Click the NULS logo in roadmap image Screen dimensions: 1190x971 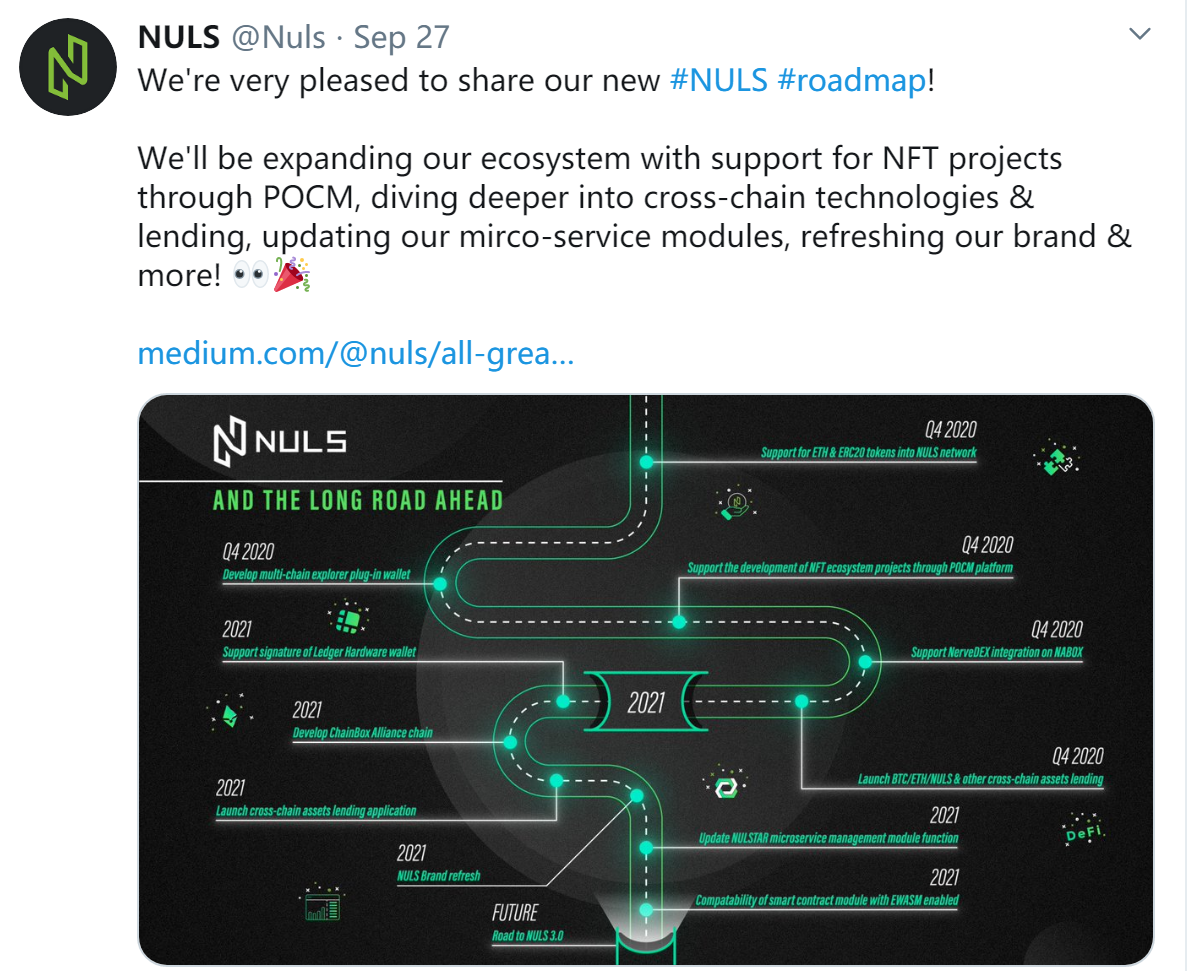click(x=279, y=441)
